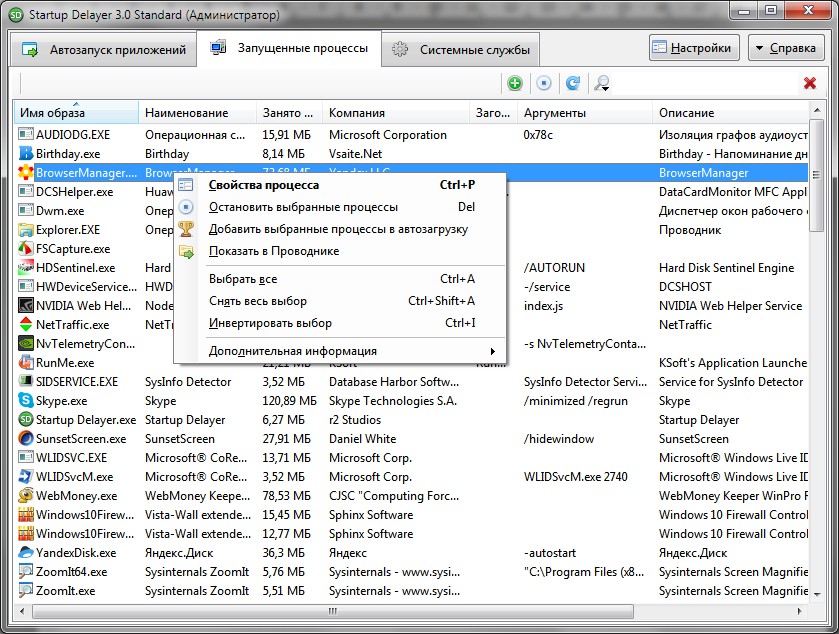Click the Skype.exe icon
This screenshot has width=839, height=634.
coord(26,401)
